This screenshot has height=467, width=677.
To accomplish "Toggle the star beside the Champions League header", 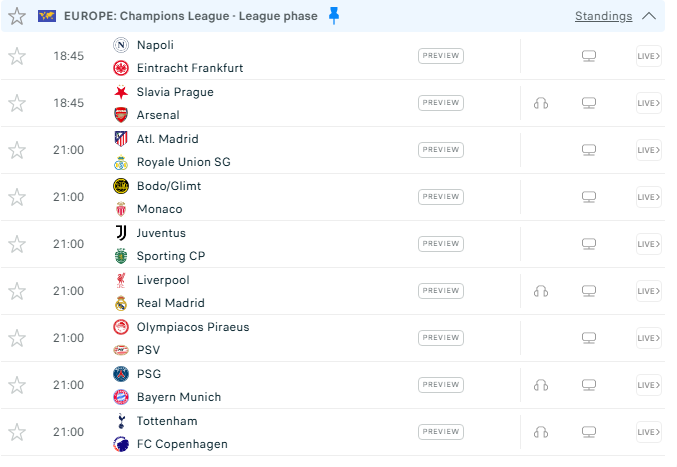I will click(16, 16).
